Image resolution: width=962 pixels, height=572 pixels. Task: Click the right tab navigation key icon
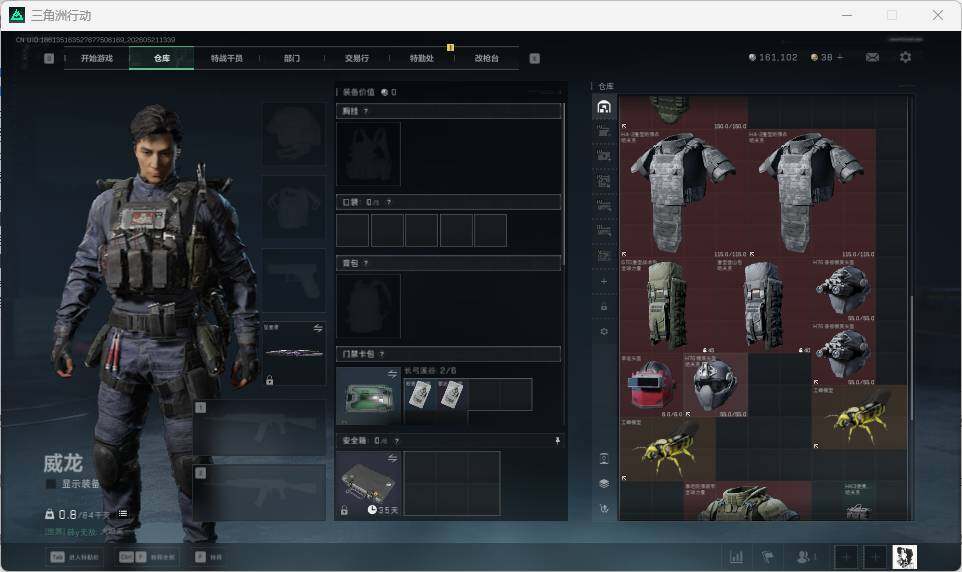(534, 58)
